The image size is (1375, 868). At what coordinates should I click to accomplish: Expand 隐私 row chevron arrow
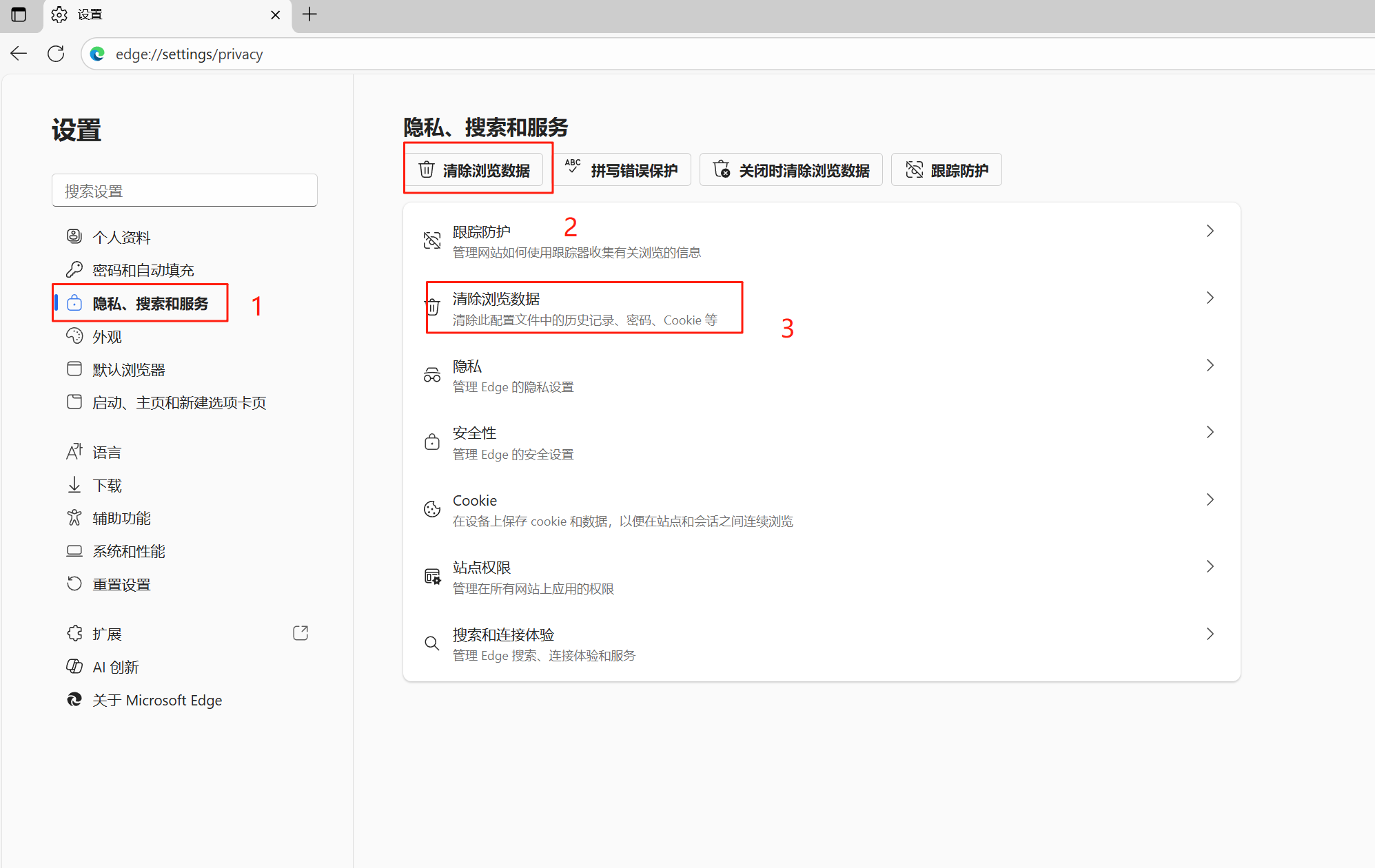[1210, 366]
